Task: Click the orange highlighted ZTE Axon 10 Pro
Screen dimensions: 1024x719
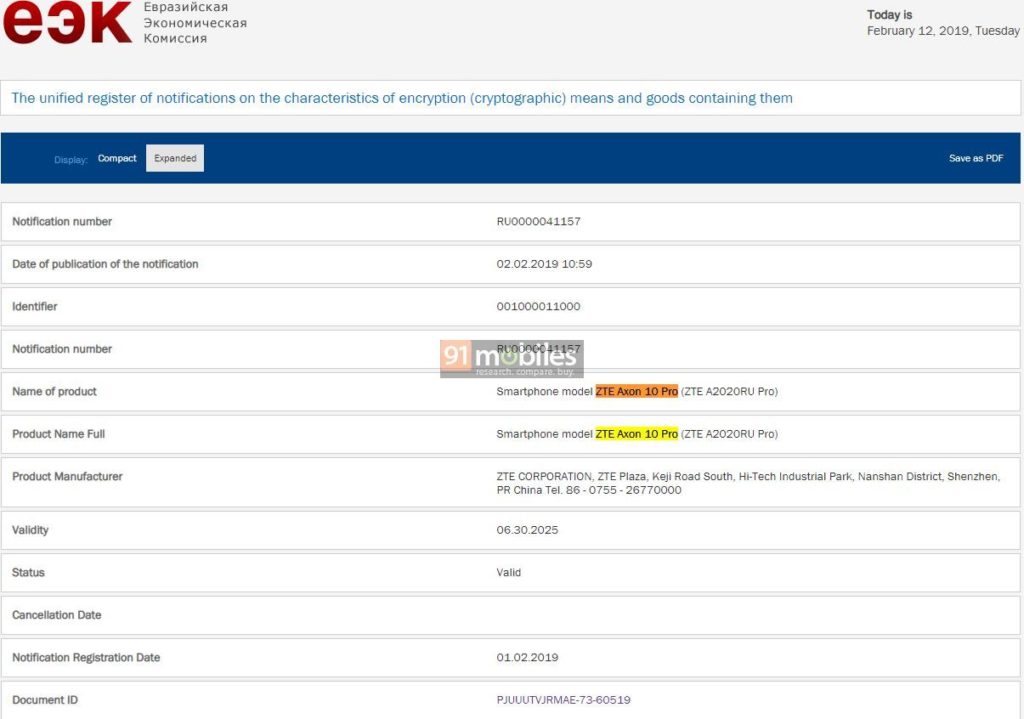Action: pyautogui.click(x=636, y=391)
